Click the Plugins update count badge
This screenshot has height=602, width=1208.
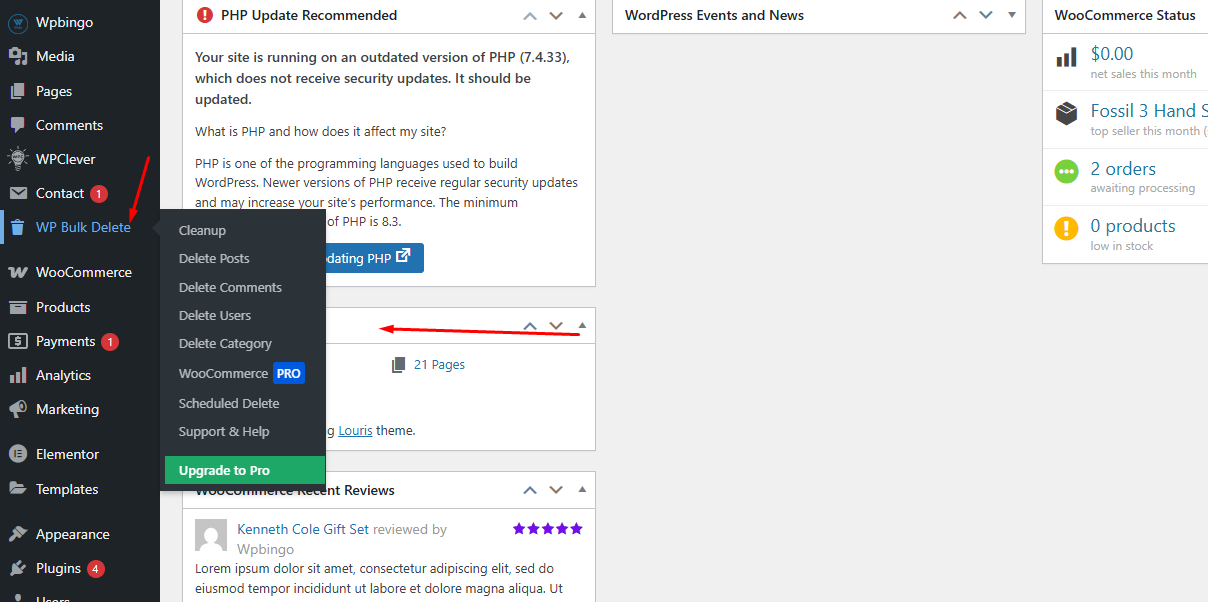[96, 568]
